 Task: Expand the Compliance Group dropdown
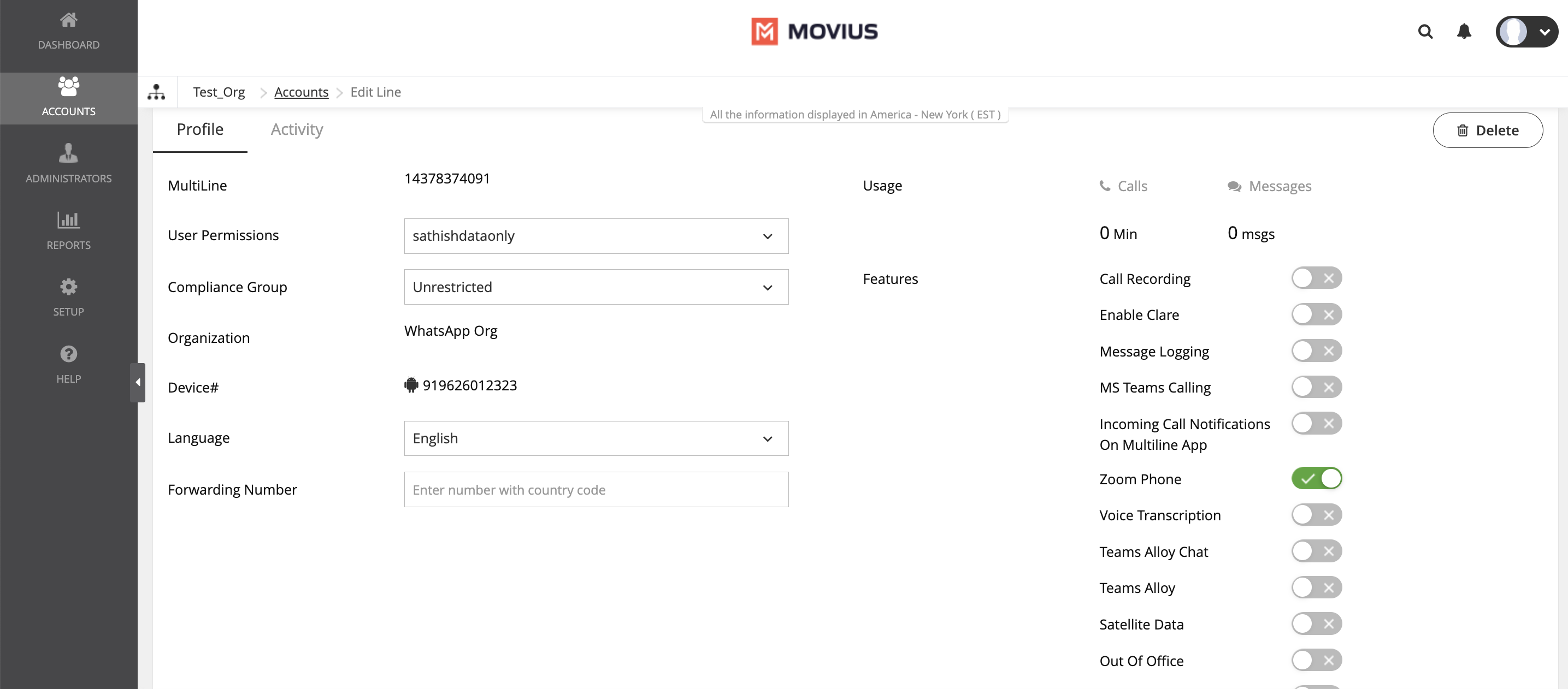(596, 287)
